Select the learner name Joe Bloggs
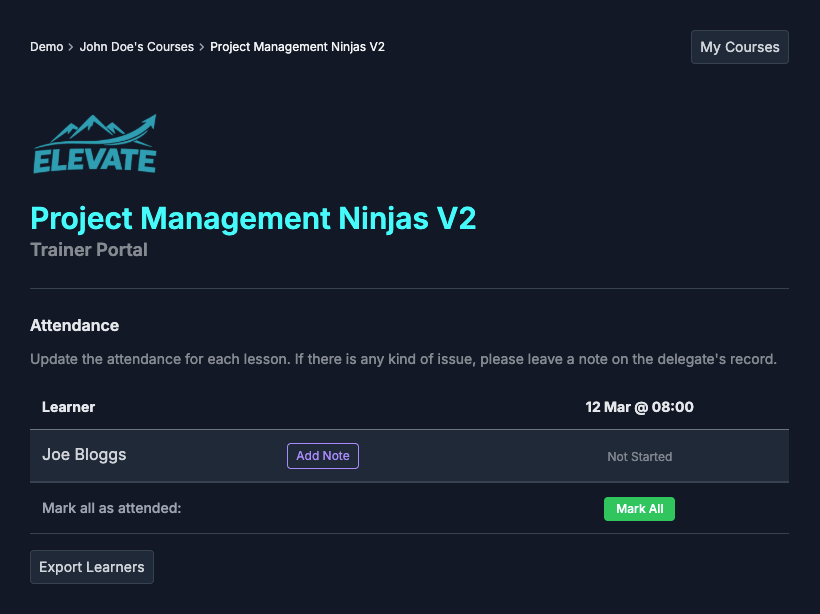 84,455
